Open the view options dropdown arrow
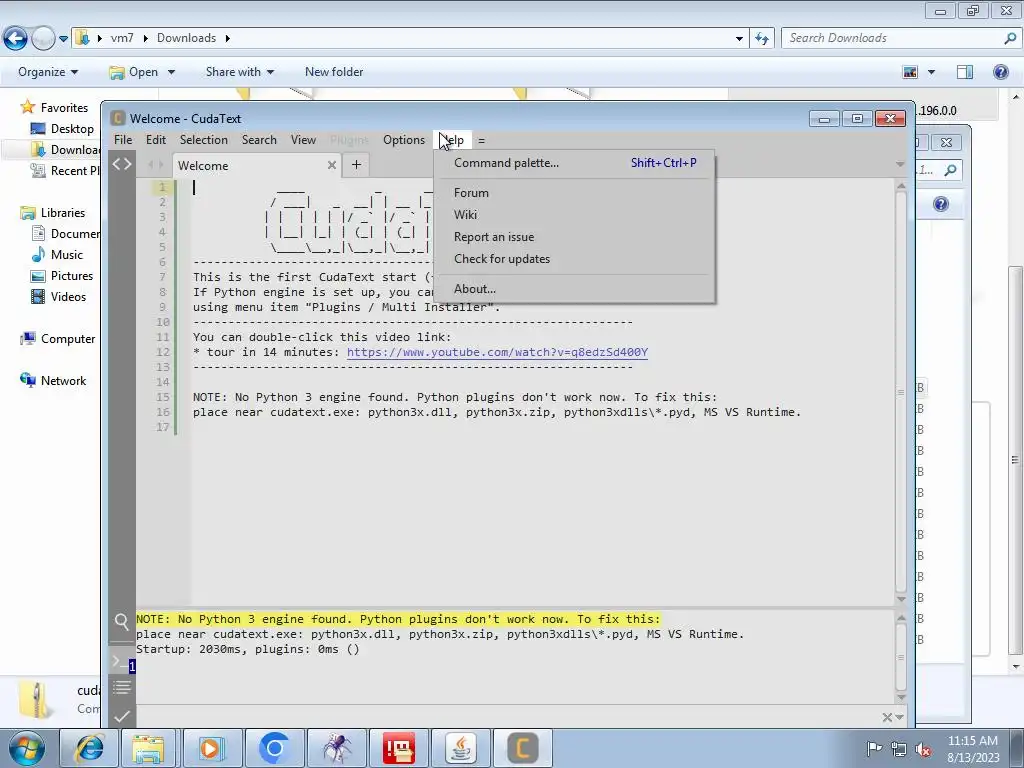The height and width of the screenshot is (768, 1024). pos(931,72)
